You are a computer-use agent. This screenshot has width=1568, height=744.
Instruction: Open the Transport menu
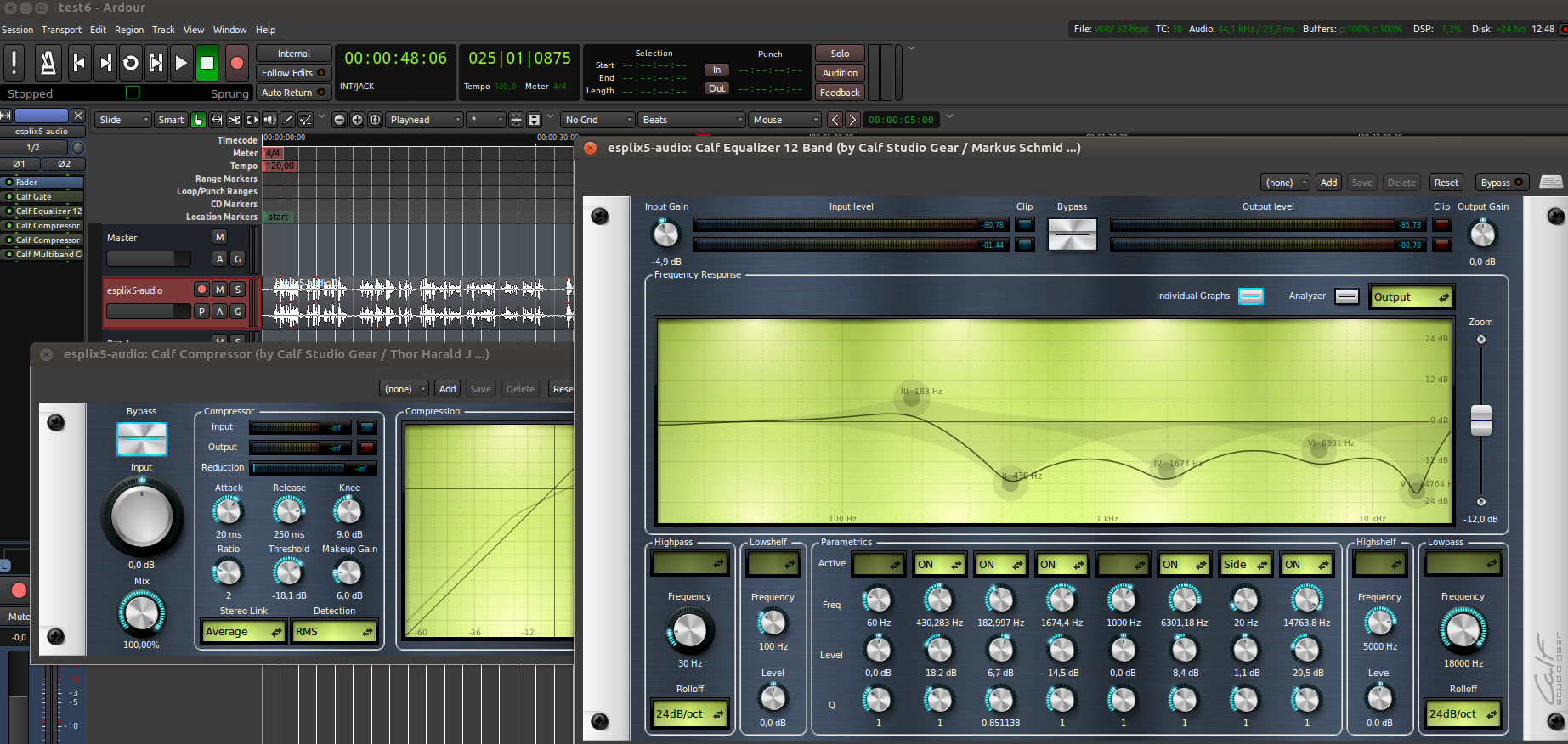click(61, 30)
